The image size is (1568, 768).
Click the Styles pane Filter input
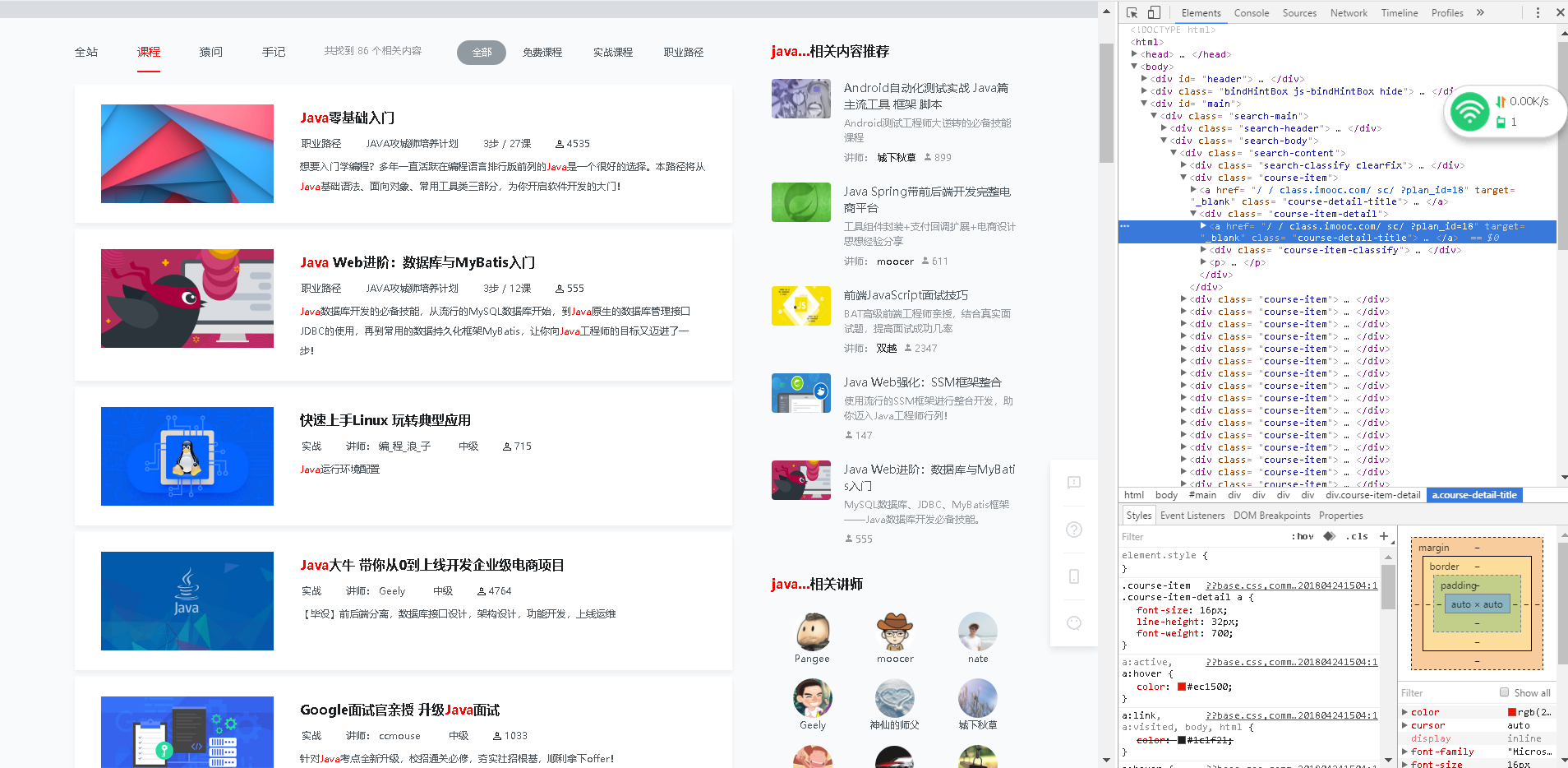click(1200, 536)
